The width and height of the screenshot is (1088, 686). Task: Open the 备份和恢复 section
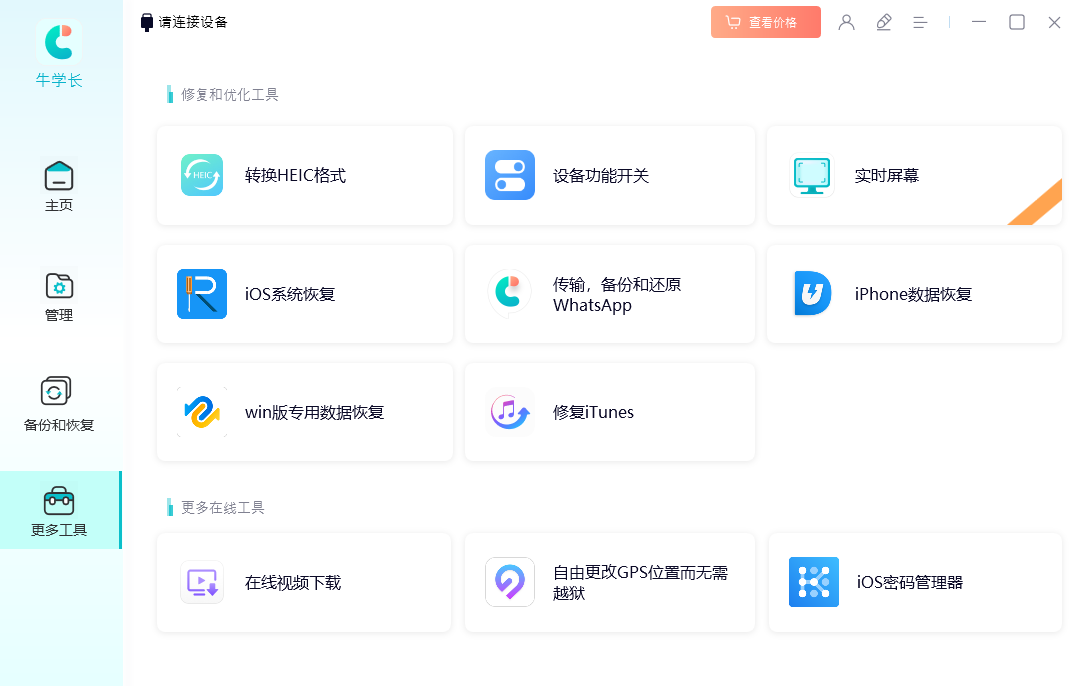coord(59,402)
